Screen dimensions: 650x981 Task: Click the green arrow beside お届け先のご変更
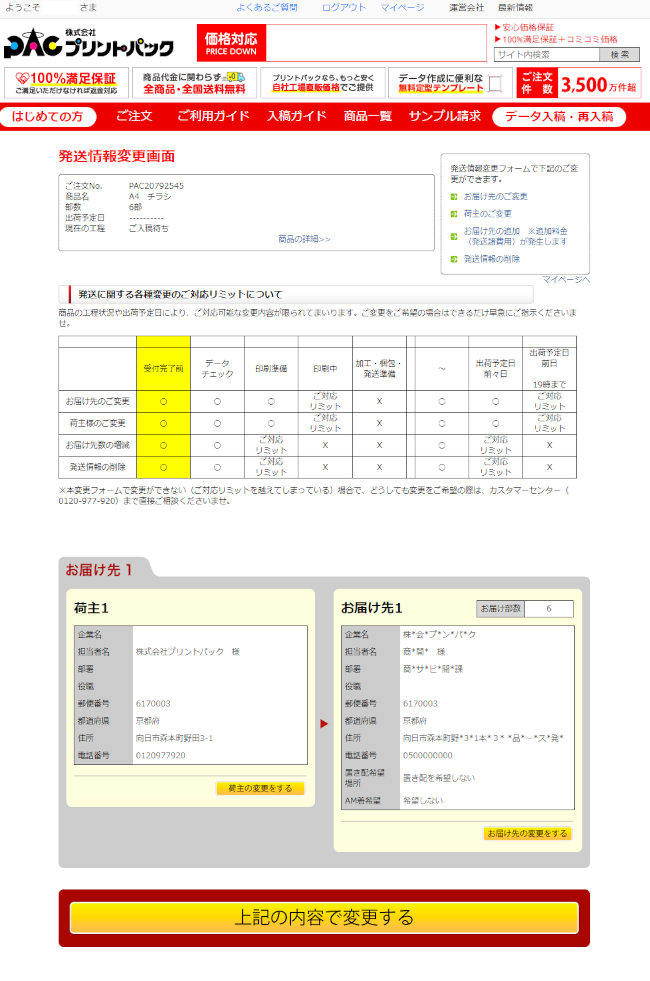[454, 197]
